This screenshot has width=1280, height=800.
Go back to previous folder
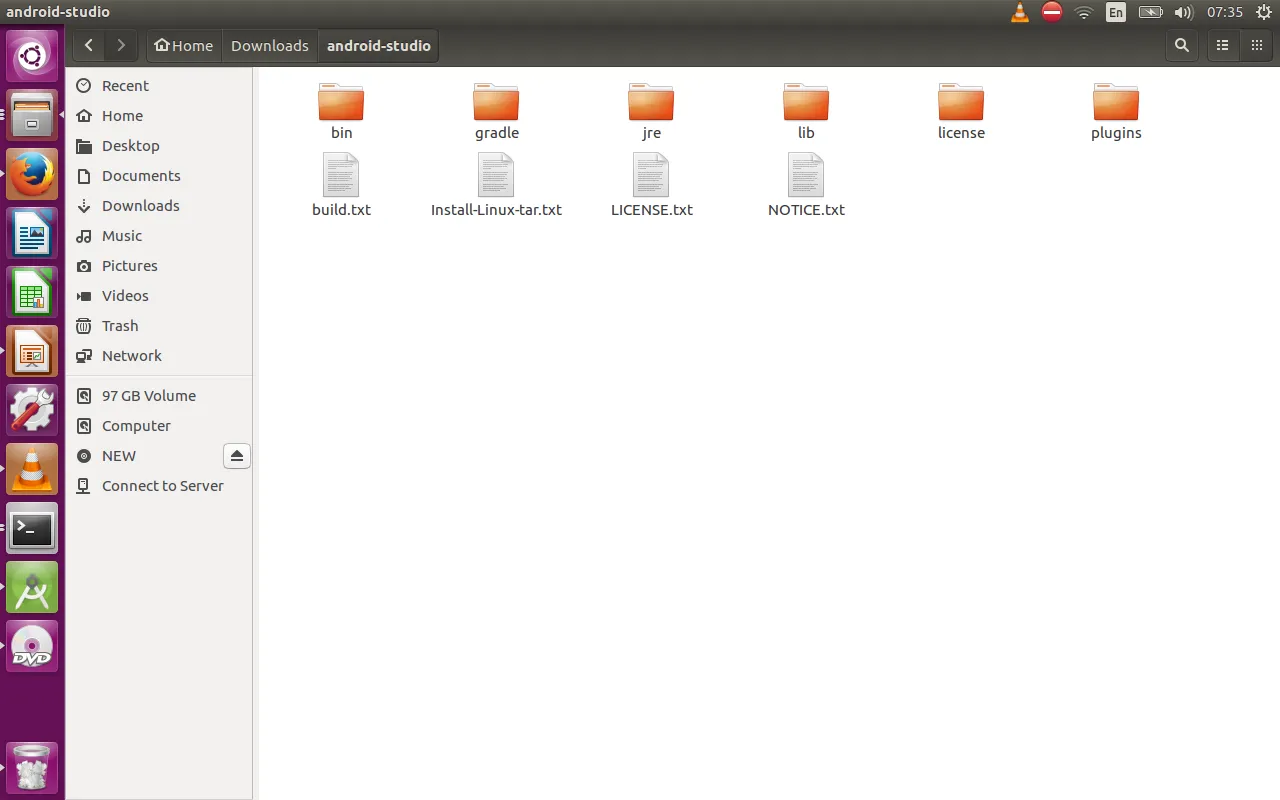(89, 45)
